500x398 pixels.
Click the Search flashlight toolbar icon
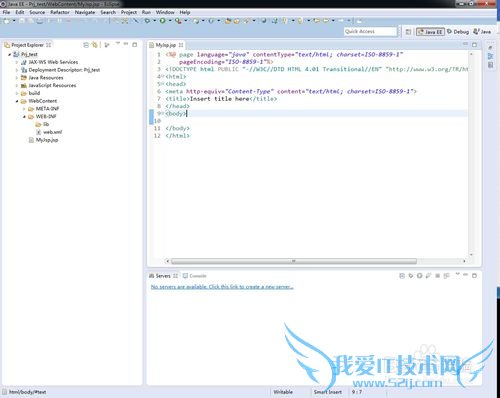[x=247, y=21]
